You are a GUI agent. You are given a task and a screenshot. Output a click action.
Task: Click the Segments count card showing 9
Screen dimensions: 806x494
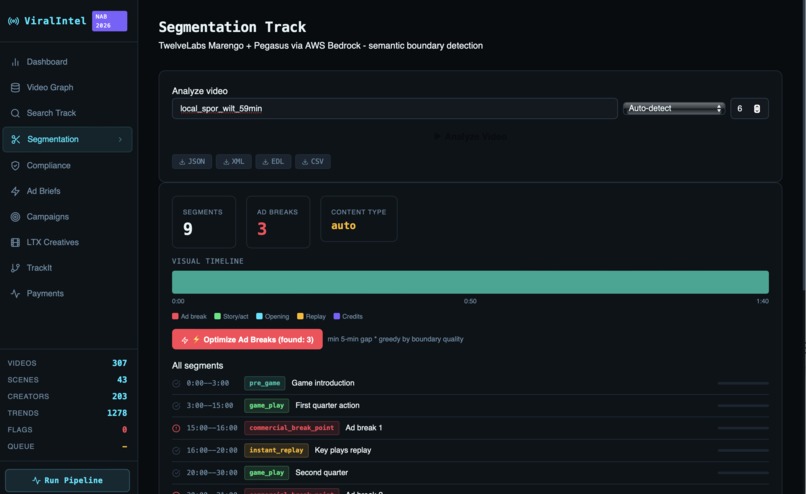[x=204, y=222]
